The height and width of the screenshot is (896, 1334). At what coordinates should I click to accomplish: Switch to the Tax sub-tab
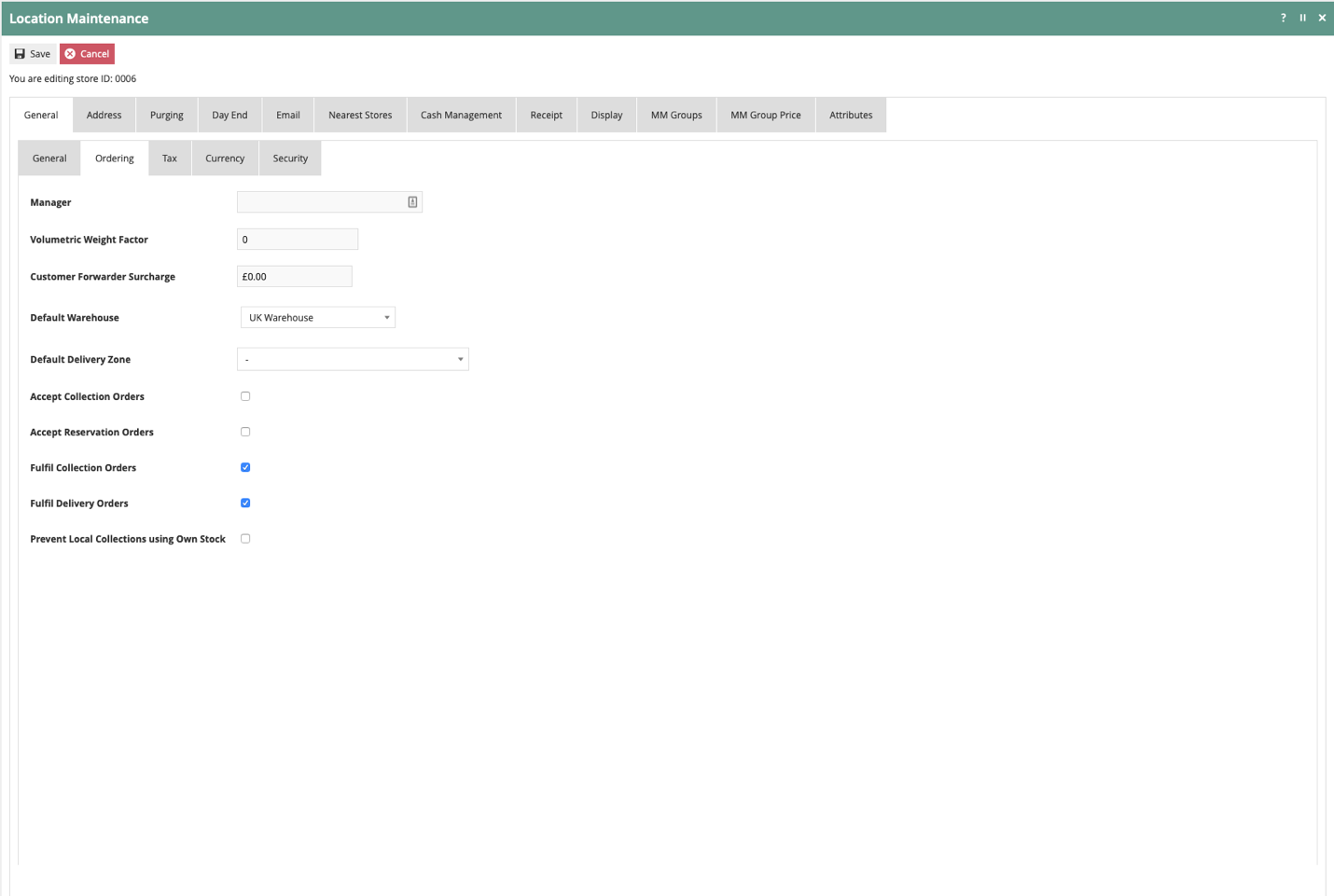170,159
